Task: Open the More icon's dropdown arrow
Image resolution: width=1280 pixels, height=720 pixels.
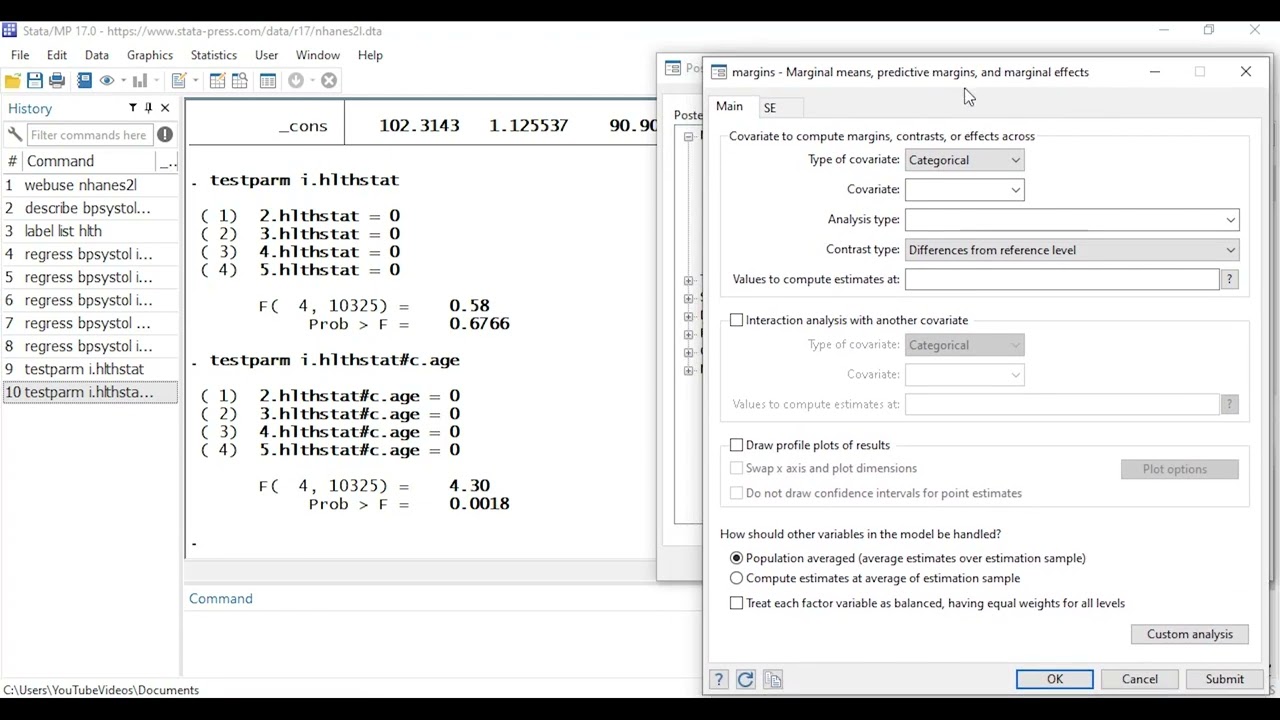Action: [312, 81]
